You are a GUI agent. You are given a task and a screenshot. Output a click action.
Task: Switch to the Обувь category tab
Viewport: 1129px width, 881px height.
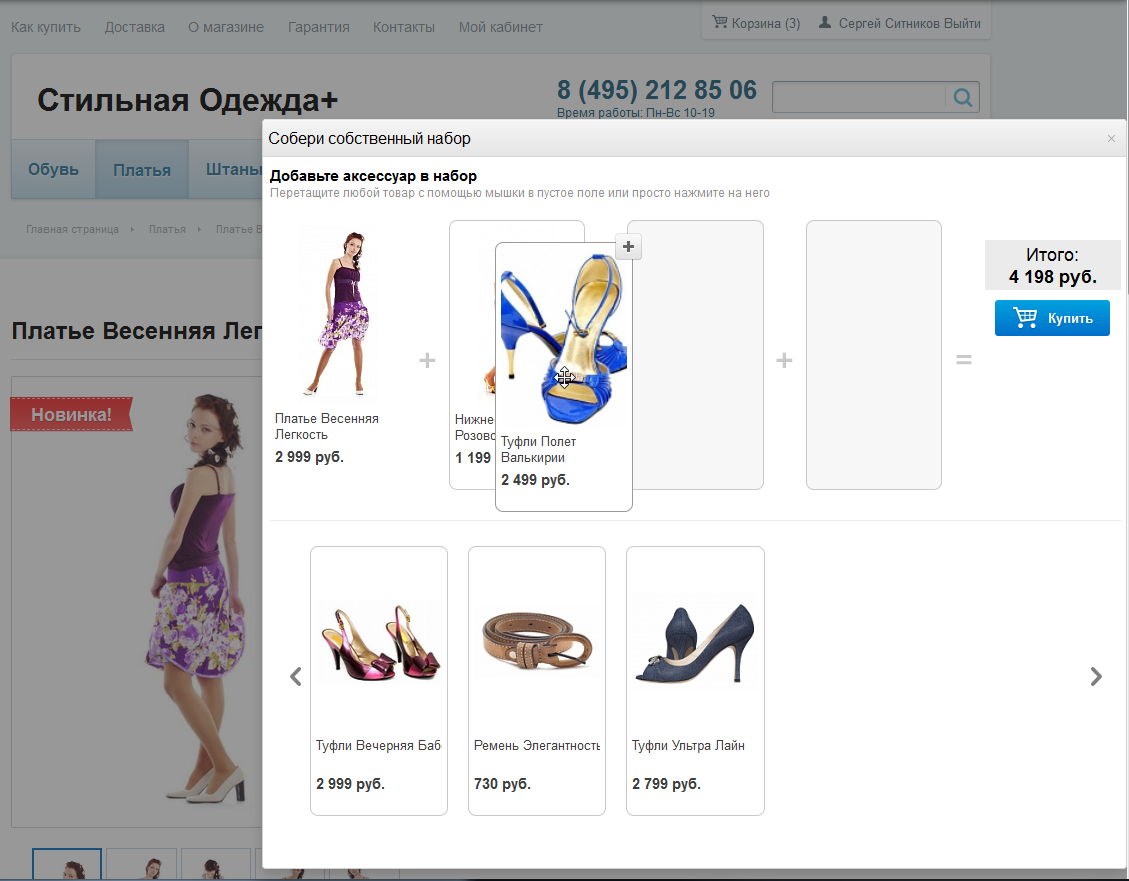click(53, 169)
